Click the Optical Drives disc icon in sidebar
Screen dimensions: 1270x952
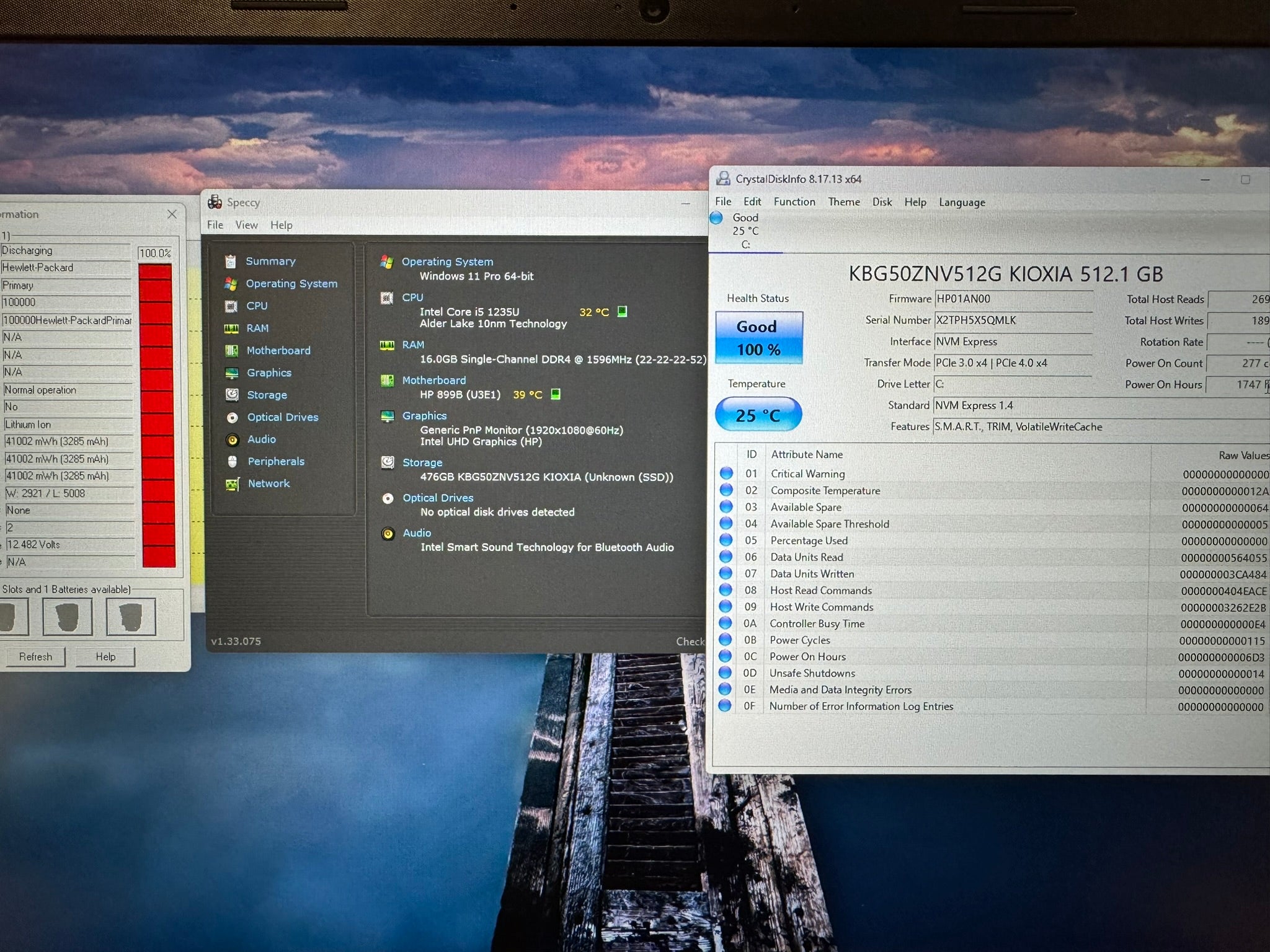tap(232, 417)
